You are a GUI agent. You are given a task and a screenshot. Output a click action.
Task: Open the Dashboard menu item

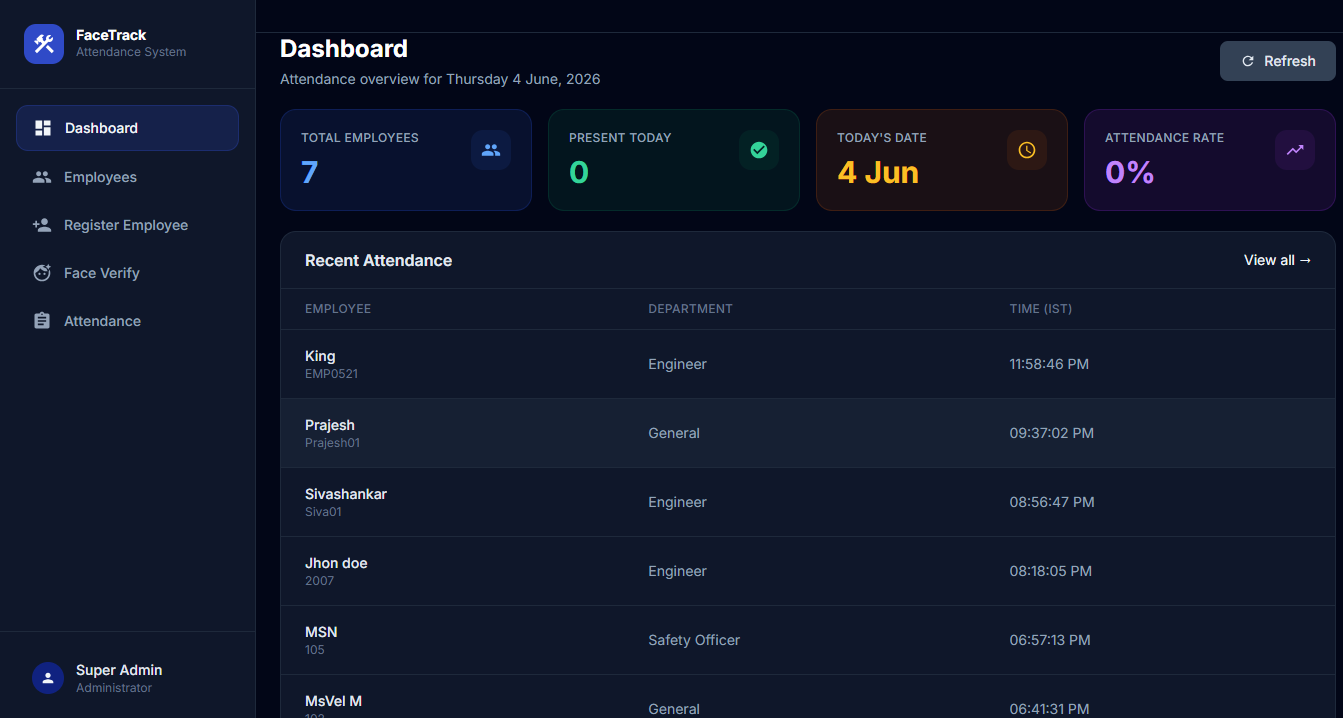point(127,128)
